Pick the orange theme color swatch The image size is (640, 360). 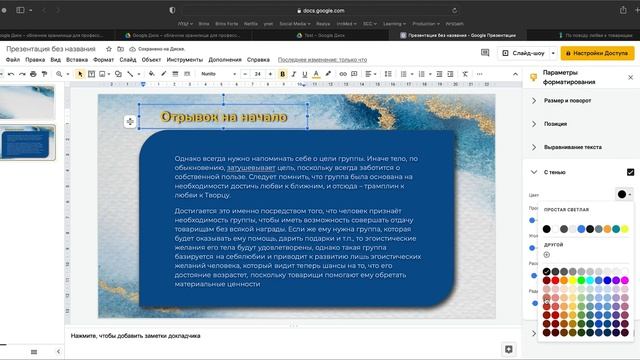[607, 229]
